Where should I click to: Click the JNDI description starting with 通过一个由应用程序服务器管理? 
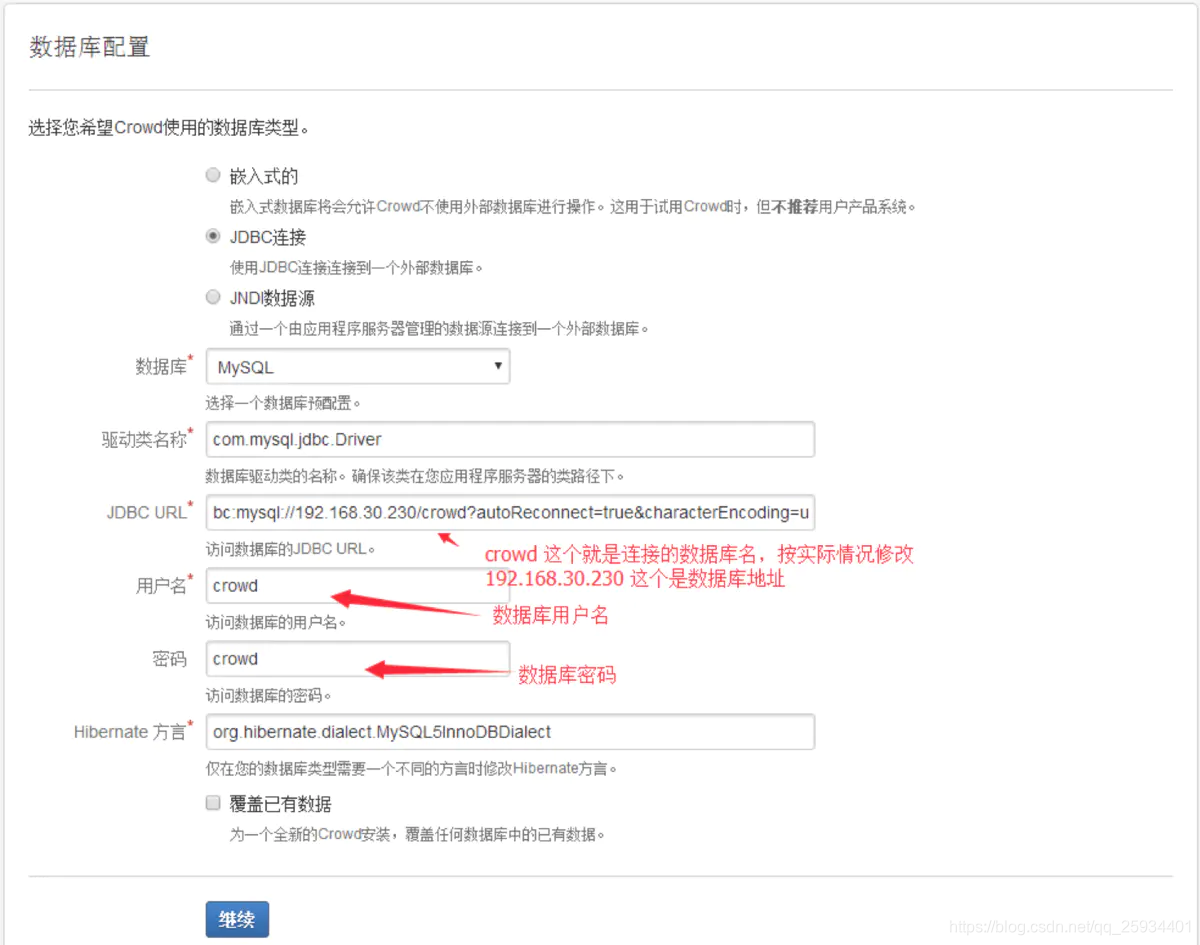point(439,328)
